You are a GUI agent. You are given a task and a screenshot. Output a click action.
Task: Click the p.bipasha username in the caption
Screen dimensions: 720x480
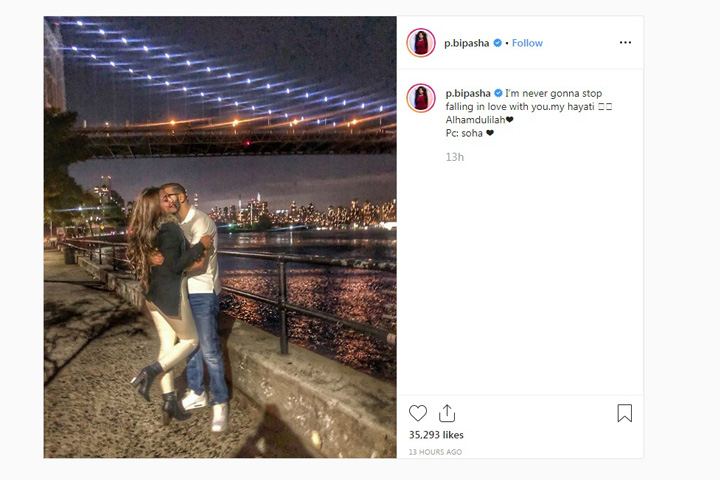click(468, 93)
